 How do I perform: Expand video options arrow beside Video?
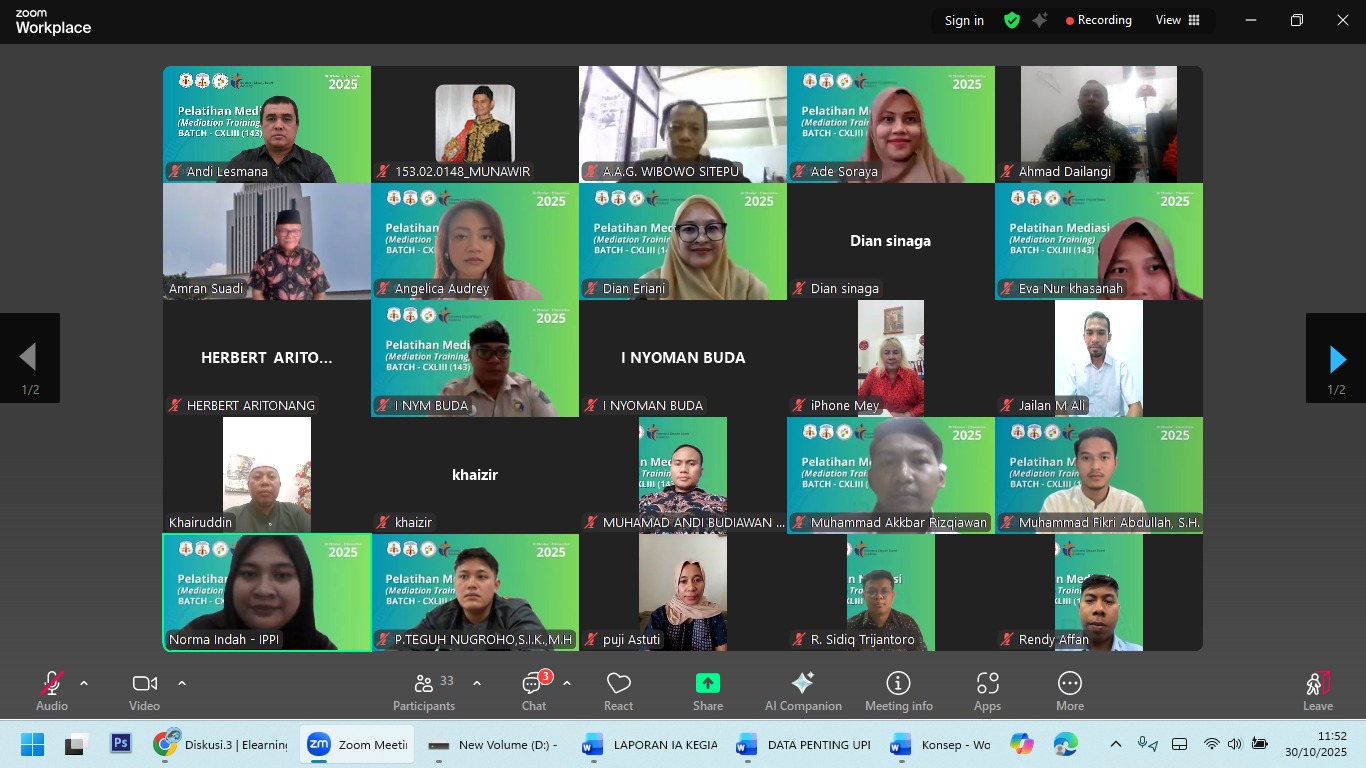click(x=182, y=683)
